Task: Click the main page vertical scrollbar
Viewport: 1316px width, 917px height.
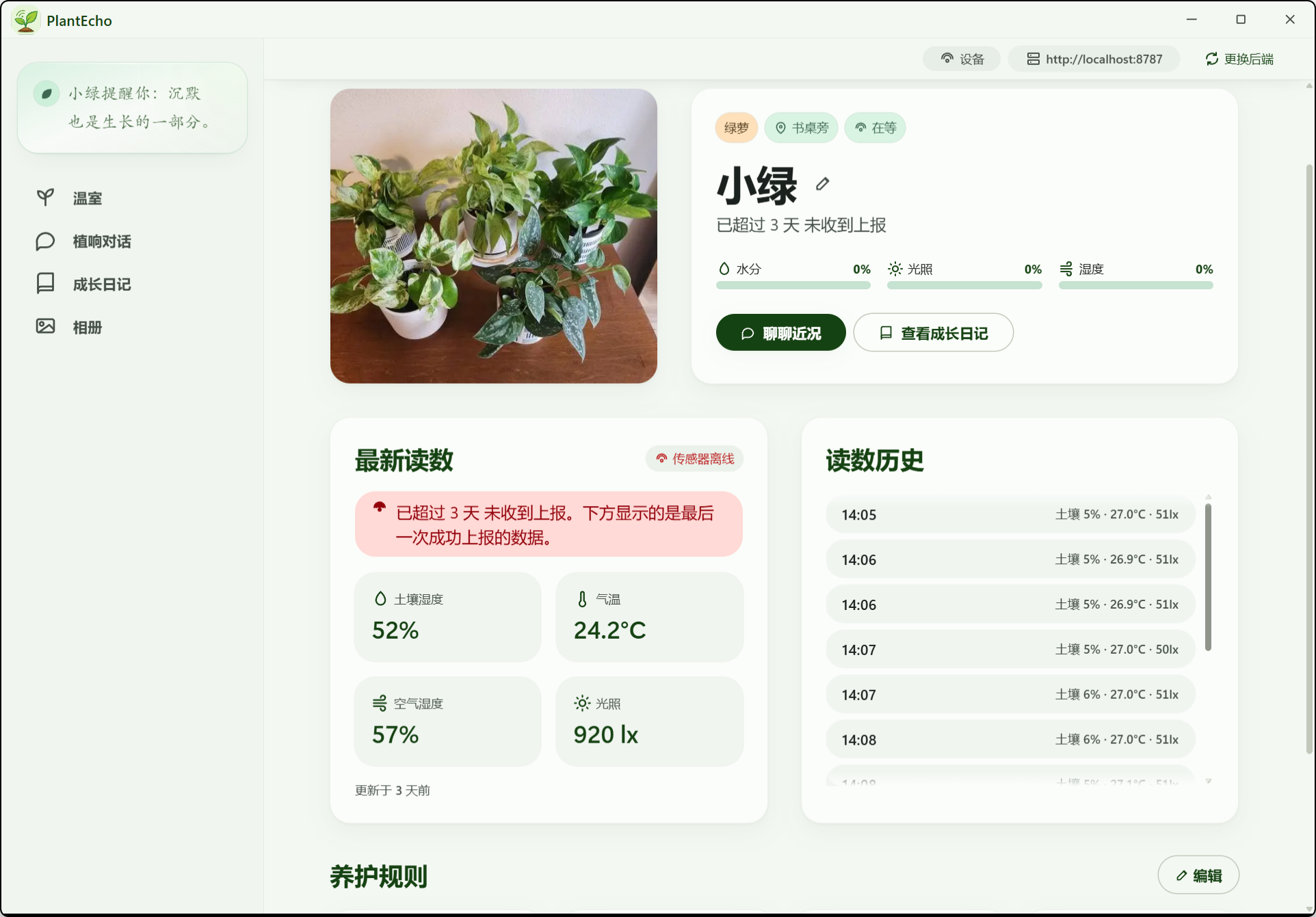Action: point(1309,458)
